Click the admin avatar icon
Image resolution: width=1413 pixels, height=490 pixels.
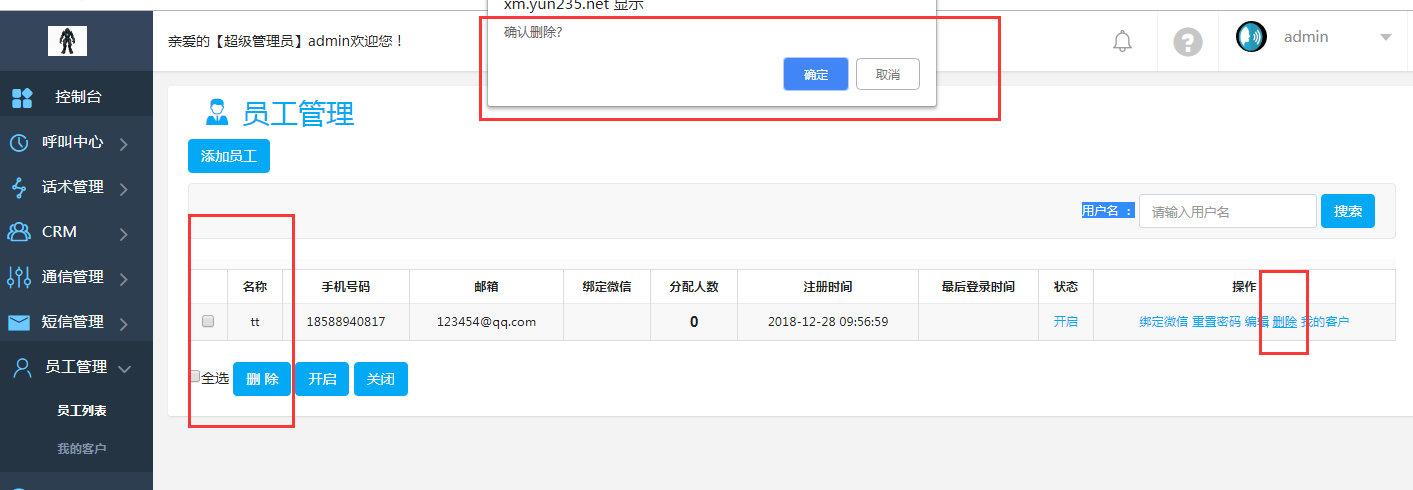[x=1251, y=37]
